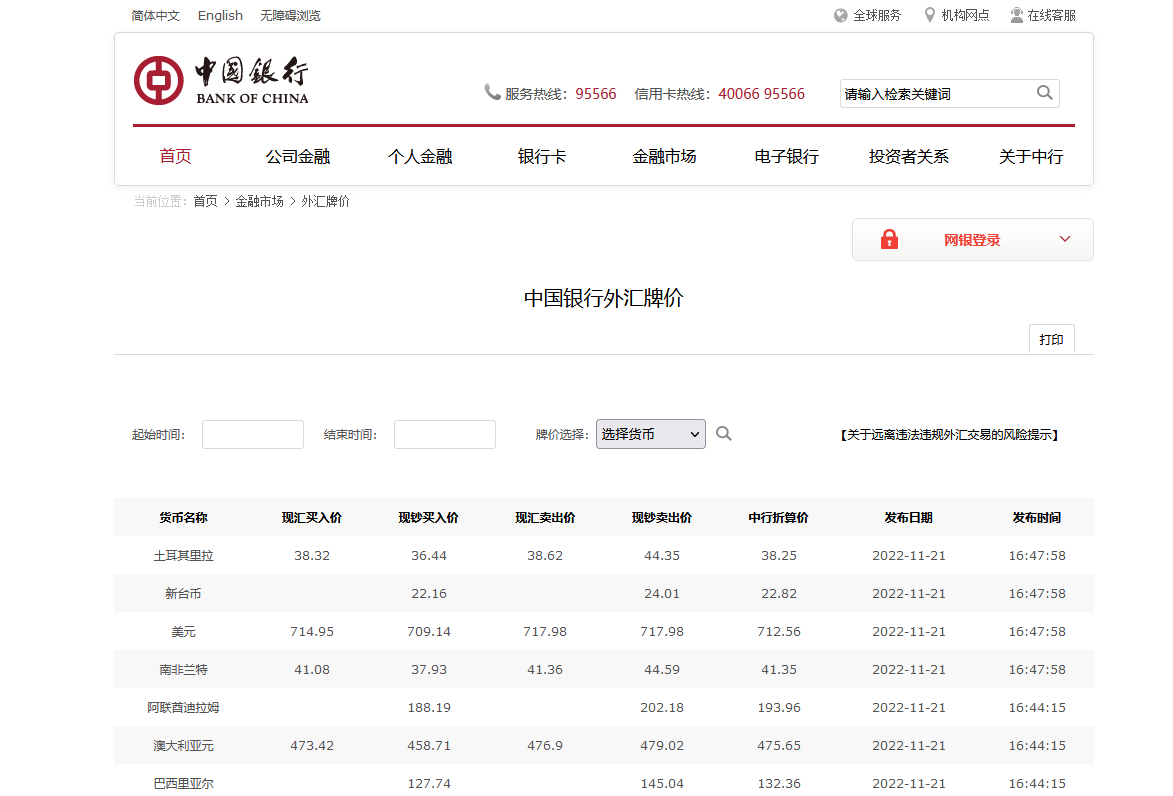1173x796 pixels.
Task: Open the 在线客服 link text
Action: coord(1052,16)
